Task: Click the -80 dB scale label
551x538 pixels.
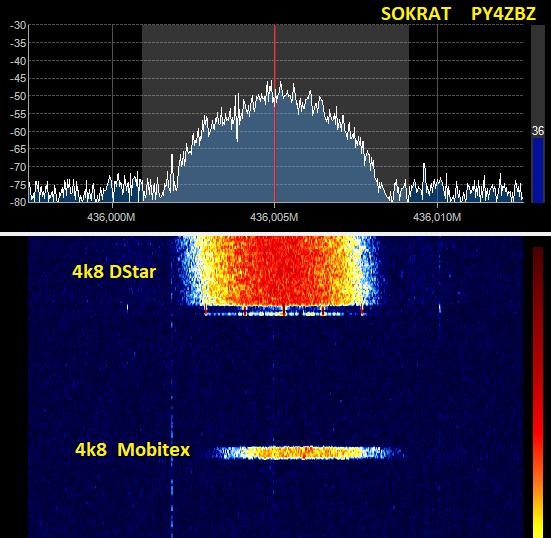Action: tap(18, 202)
